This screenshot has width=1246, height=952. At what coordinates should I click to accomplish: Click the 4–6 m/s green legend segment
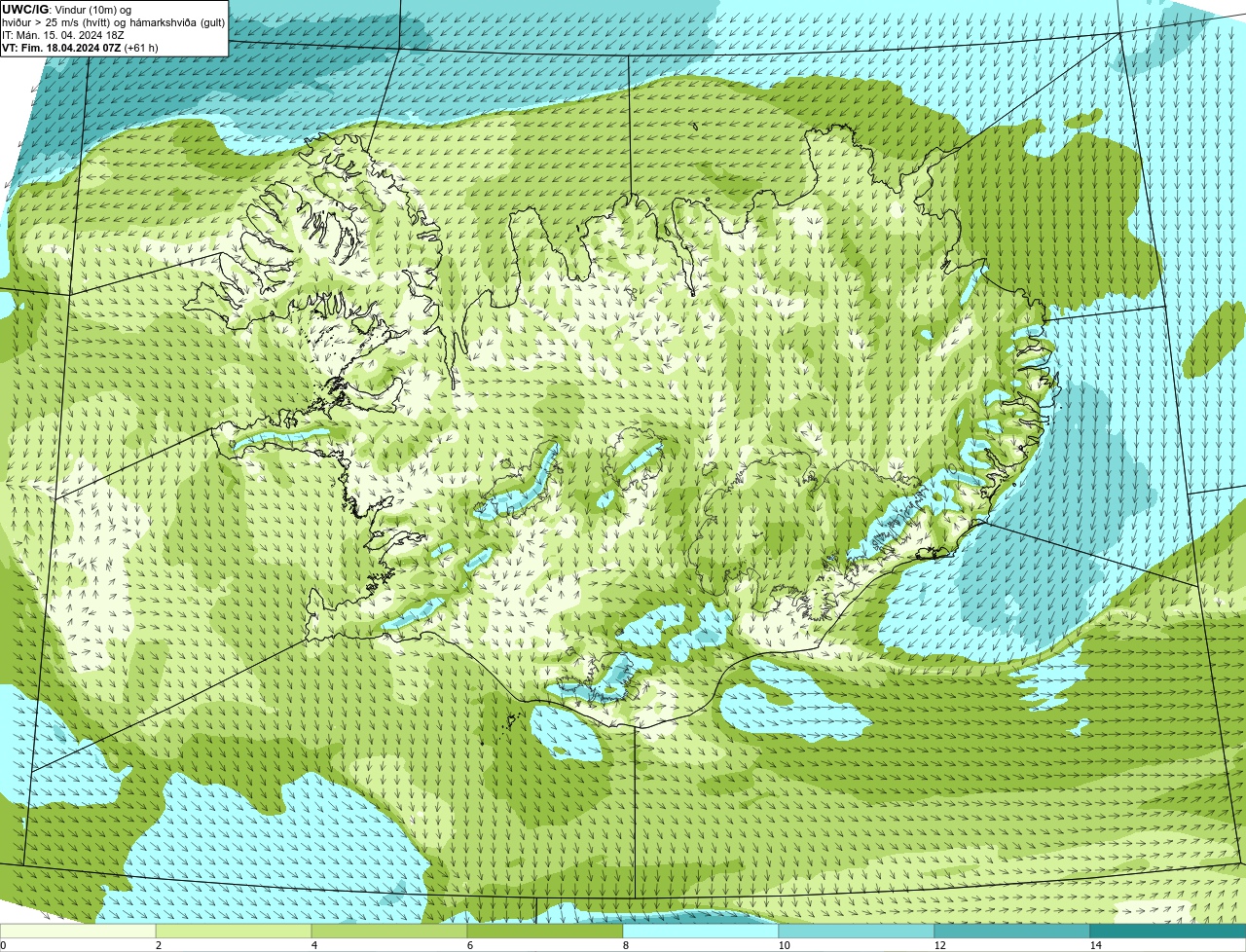(x=389, y=931)
